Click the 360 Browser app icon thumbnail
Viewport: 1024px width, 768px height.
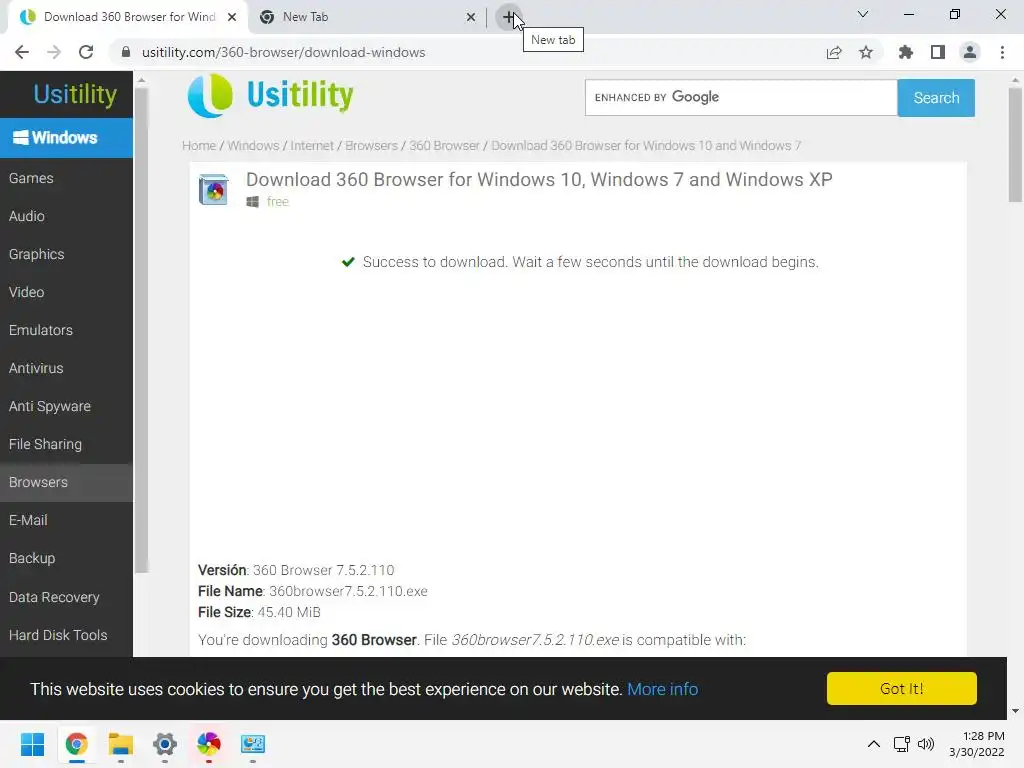[x=214, y=190]
